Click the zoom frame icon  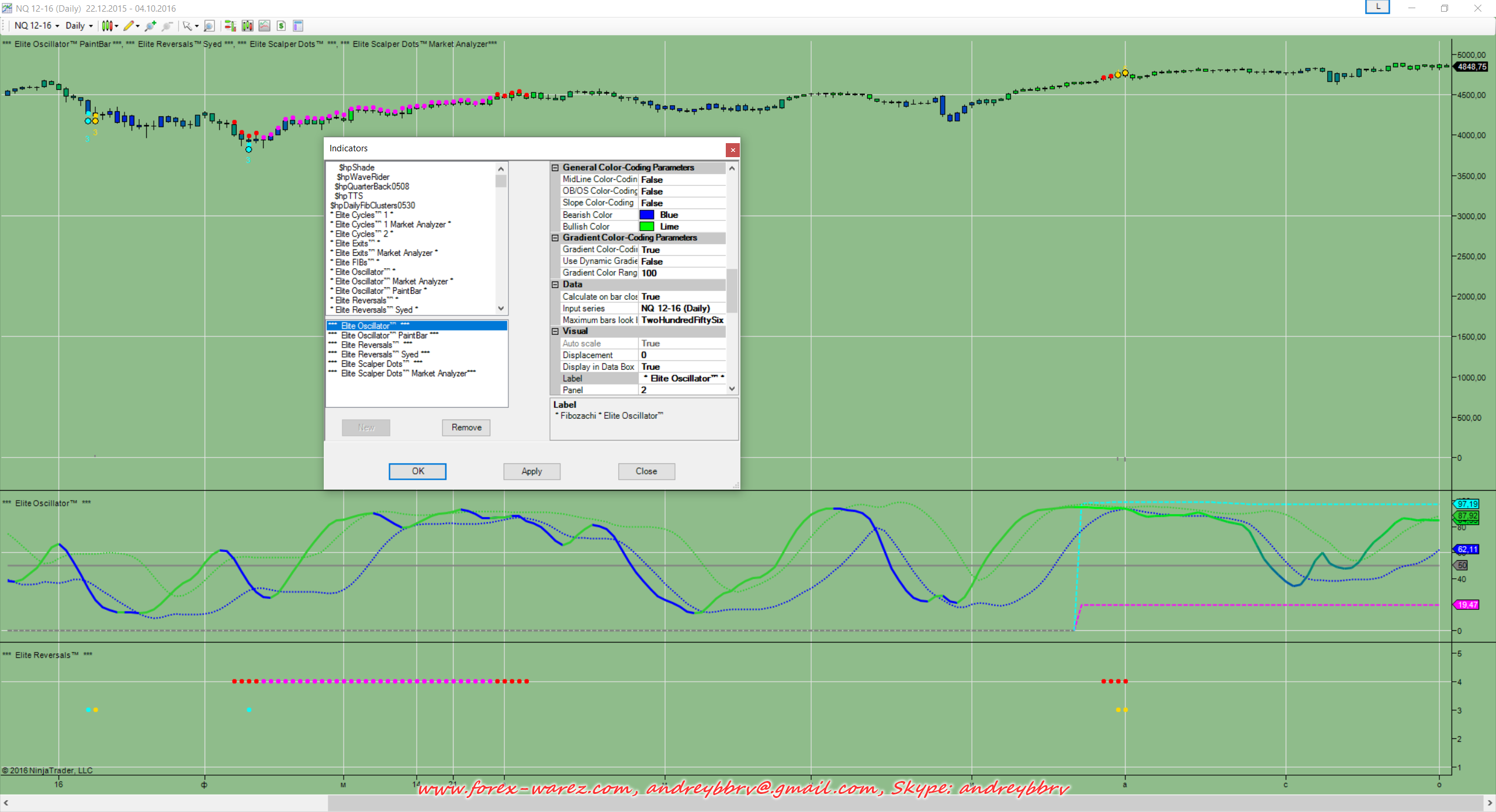(x=210, y=26)
